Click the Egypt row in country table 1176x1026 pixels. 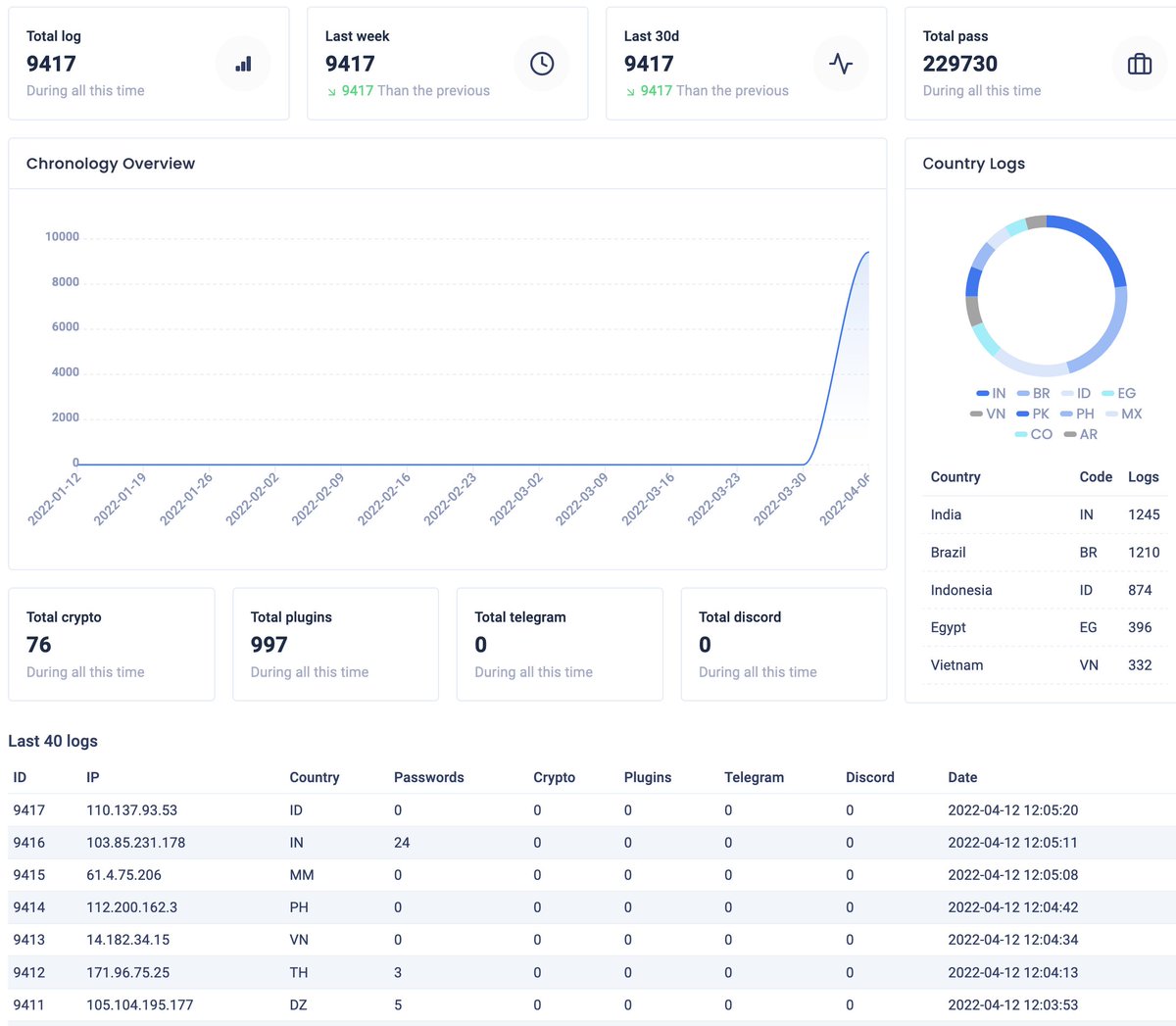coord(1045,627)
